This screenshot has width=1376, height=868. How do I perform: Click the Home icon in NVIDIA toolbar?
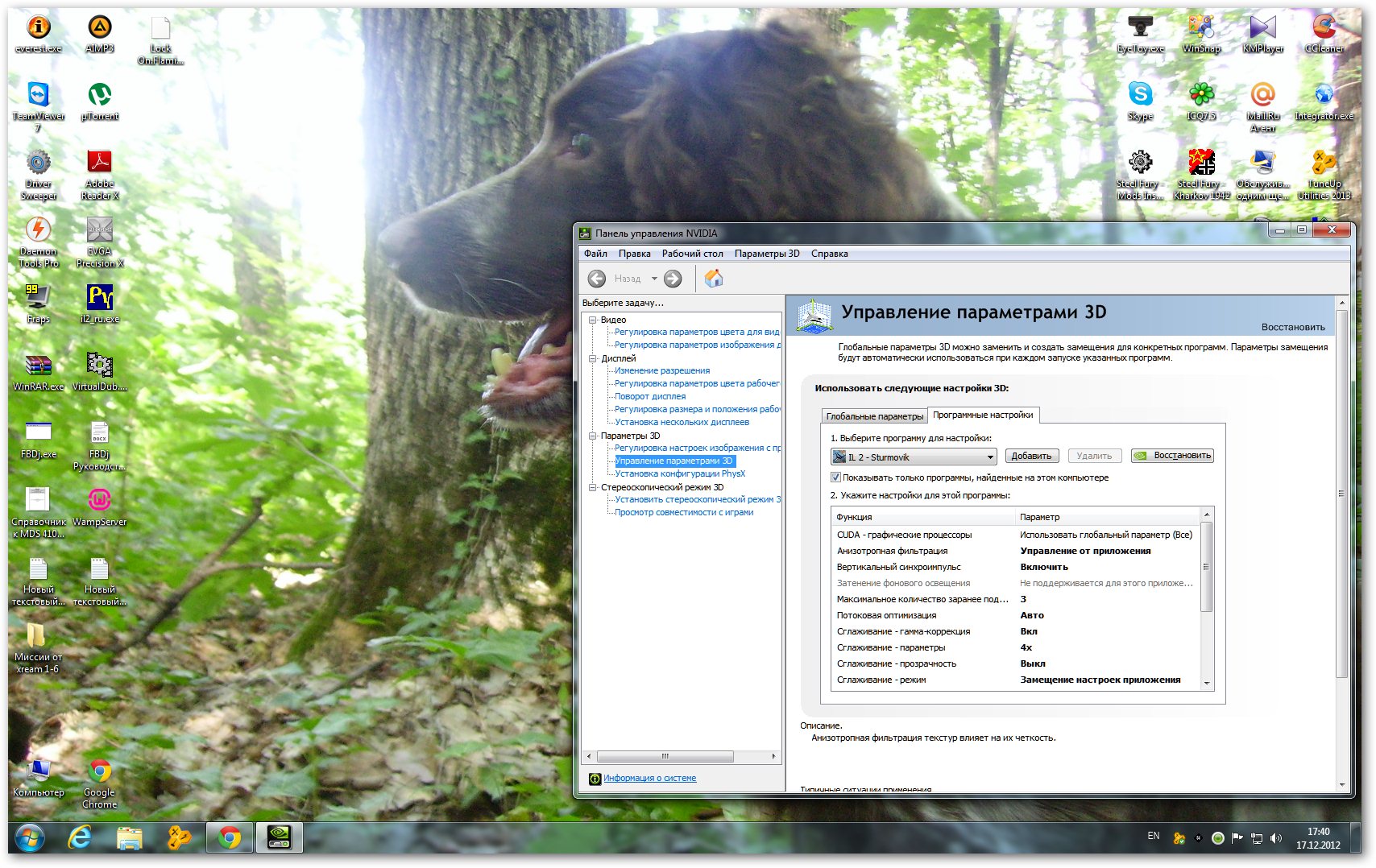714,279
